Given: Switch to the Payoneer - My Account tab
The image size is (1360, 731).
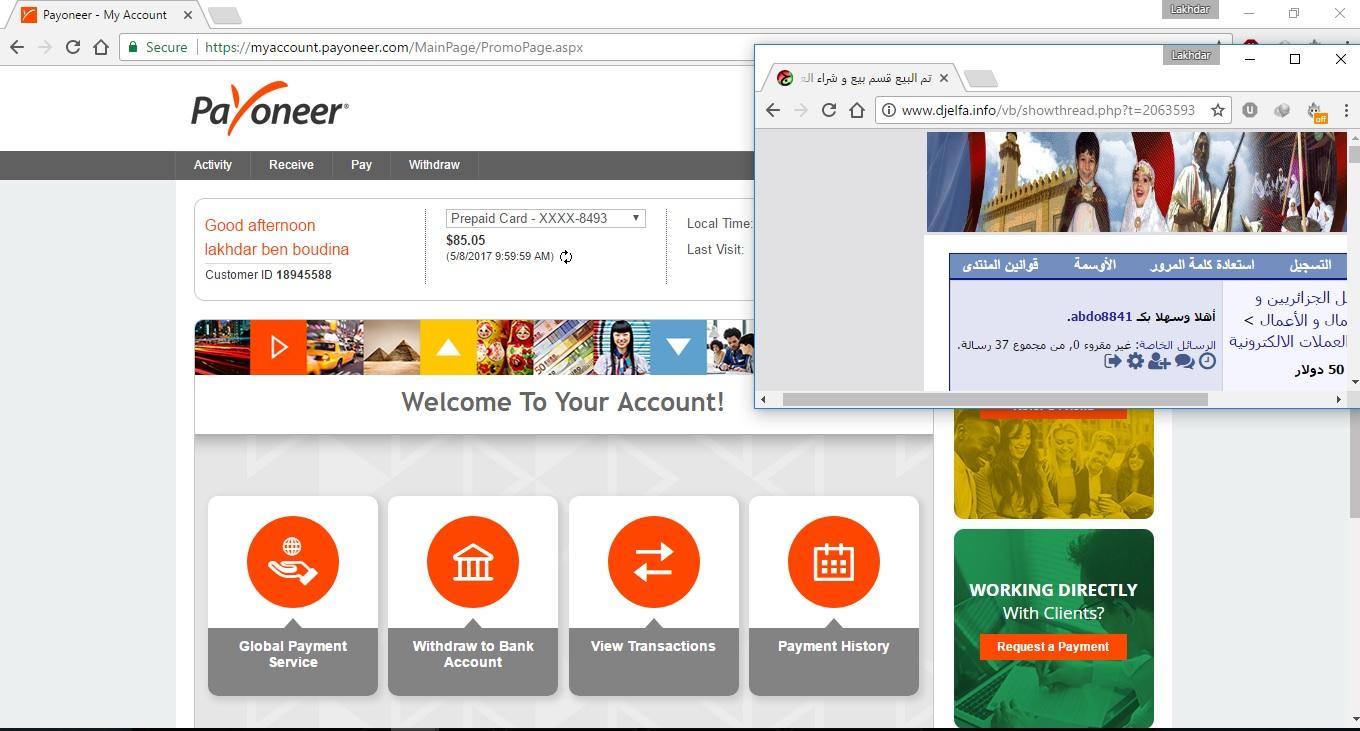Looking at the screenshot, I should tap(105, 15).
